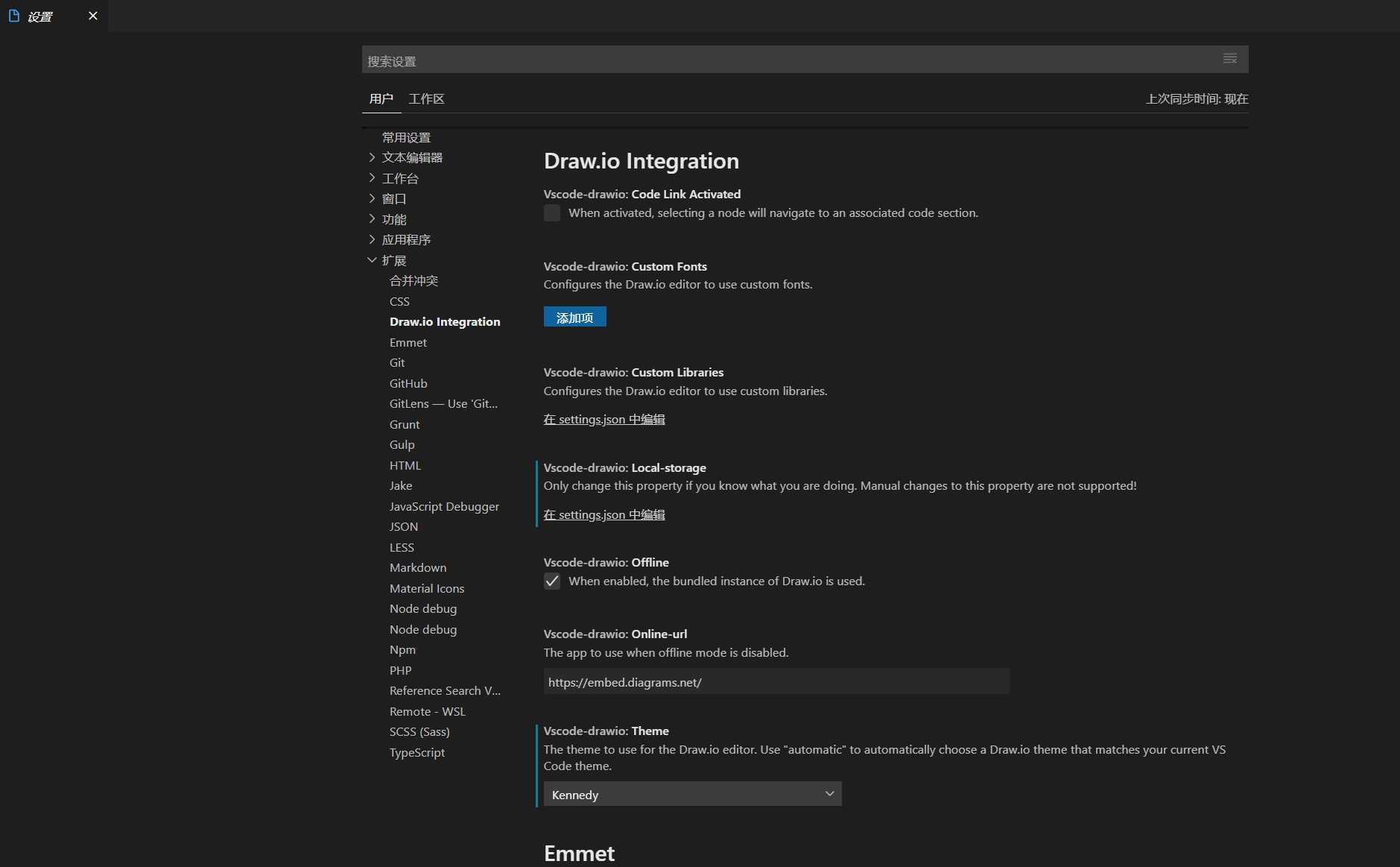Click the Online-url input field
1400x867 pixels.
(776, 681)
